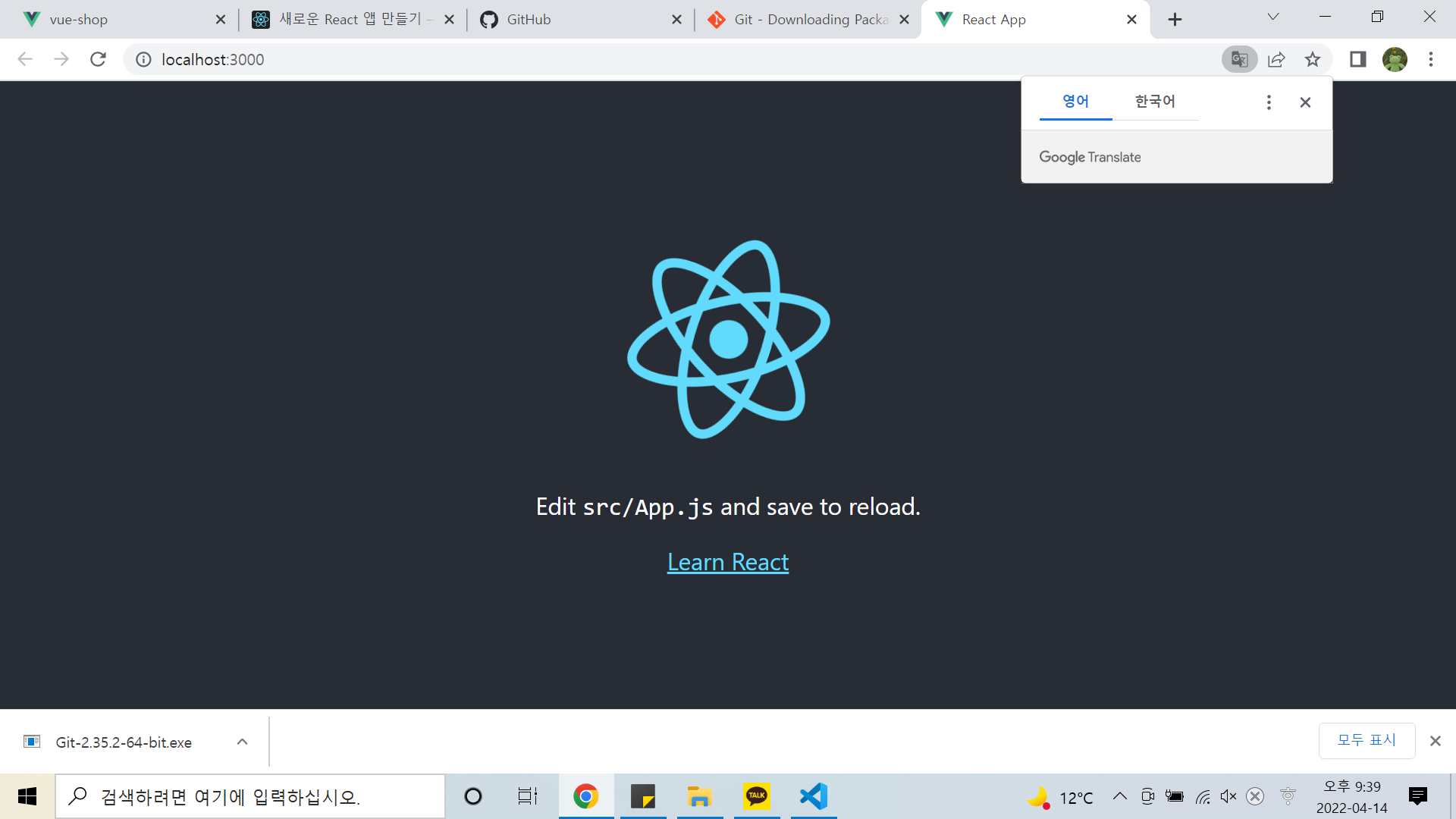Open Visual Studio Code in taskbar
This screenshot has height=819, width=1456.
coord(813,796)
